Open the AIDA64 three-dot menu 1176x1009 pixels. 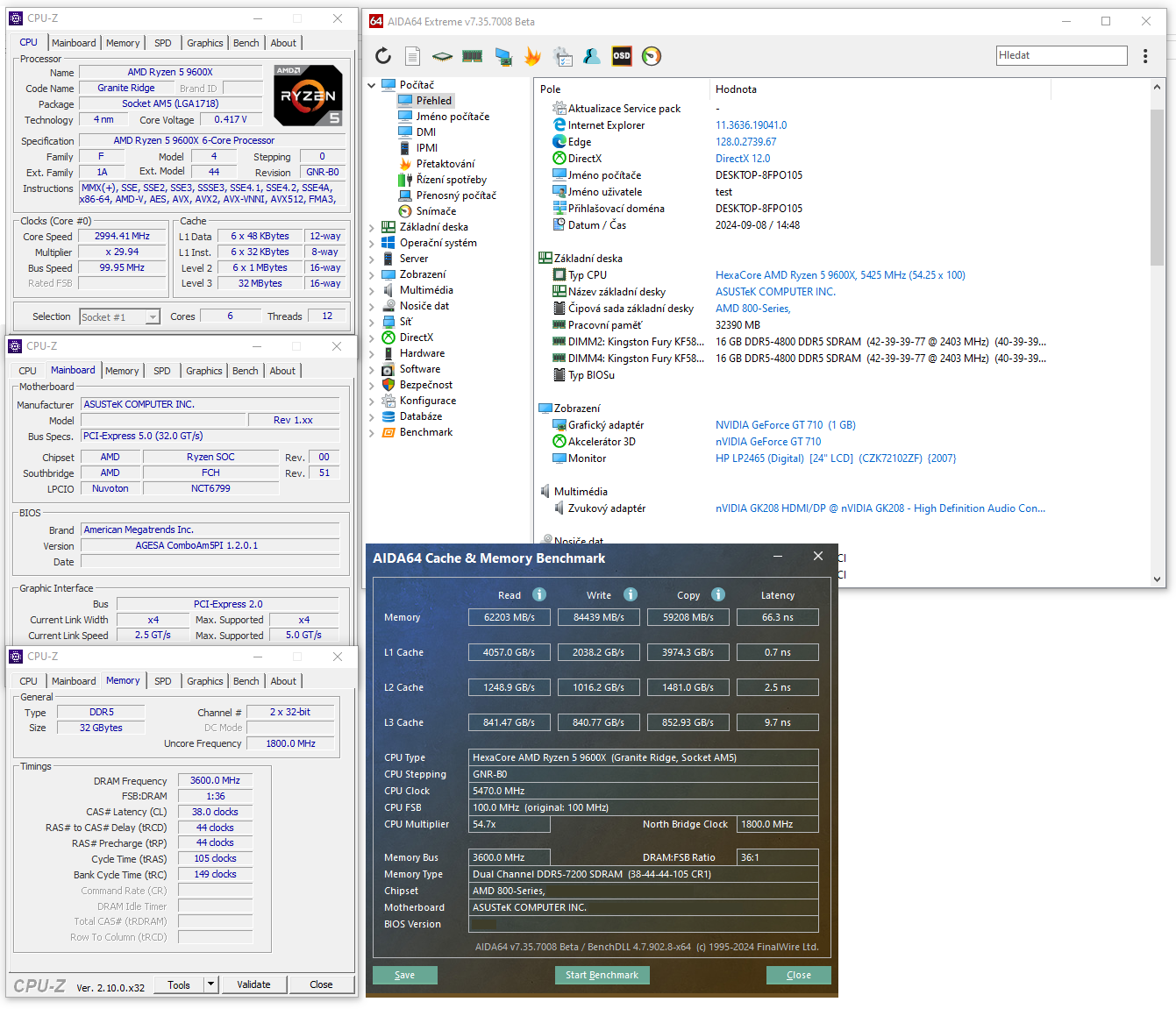[1145, 56]
